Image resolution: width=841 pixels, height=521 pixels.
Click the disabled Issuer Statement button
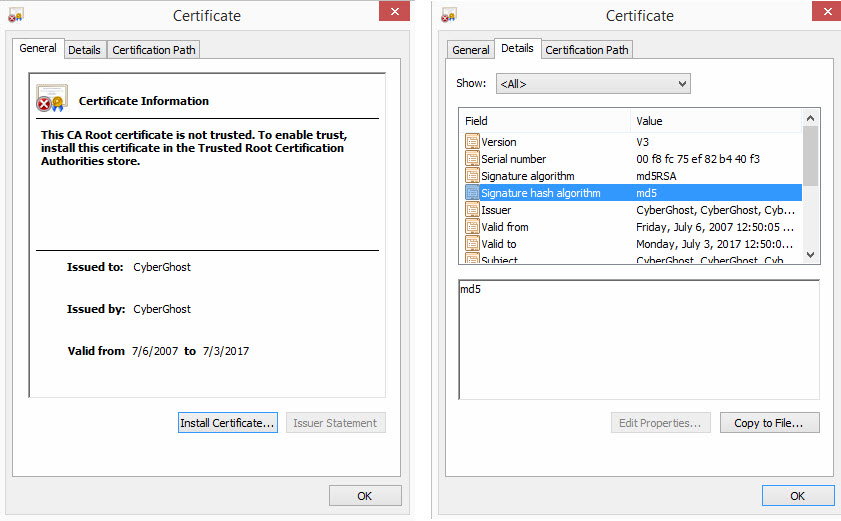pyautogui.click(x=335, y=423)
